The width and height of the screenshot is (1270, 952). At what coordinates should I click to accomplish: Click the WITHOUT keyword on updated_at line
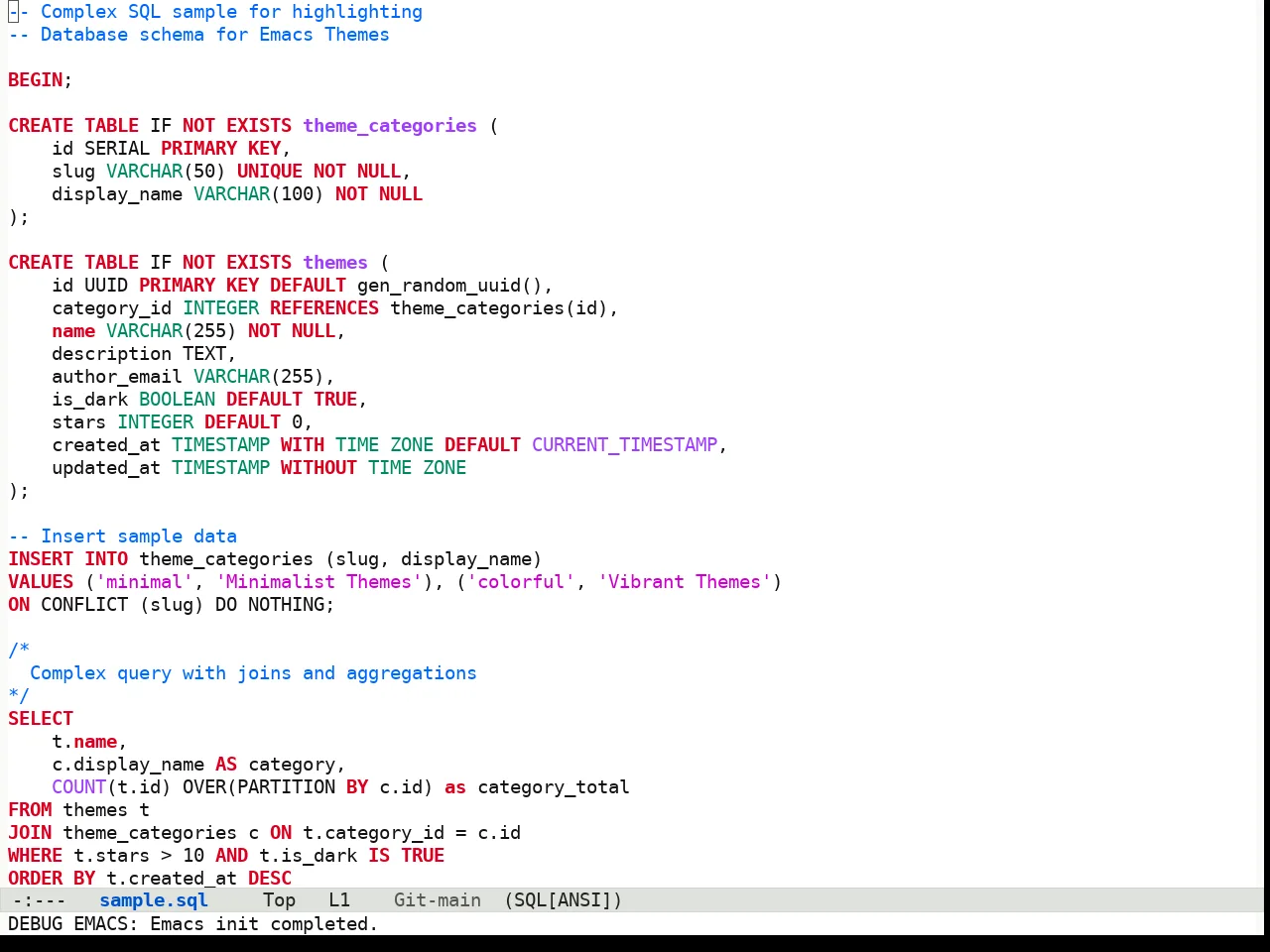[318, 468]
